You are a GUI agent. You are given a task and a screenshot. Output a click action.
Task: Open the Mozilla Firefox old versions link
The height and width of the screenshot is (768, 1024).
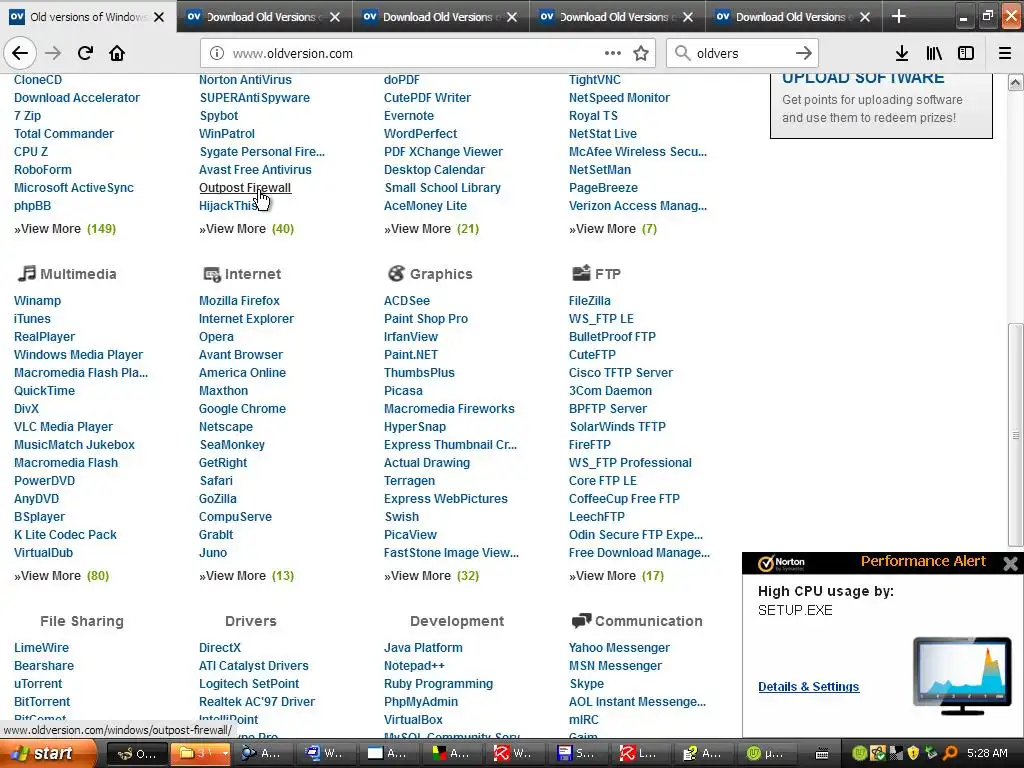click(239, 300)
